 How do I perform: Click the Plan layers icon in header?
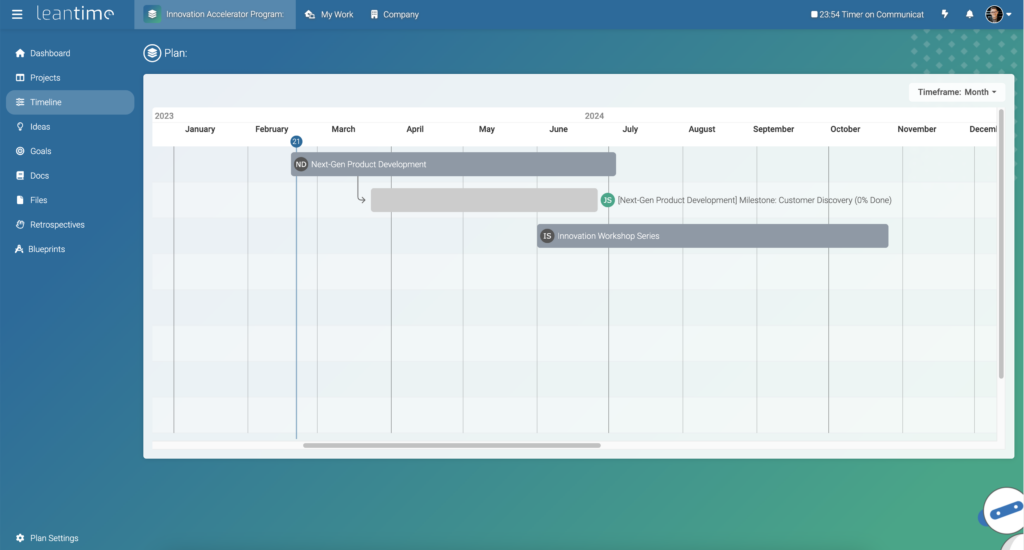pyautogui.click(x=152, y=53)
